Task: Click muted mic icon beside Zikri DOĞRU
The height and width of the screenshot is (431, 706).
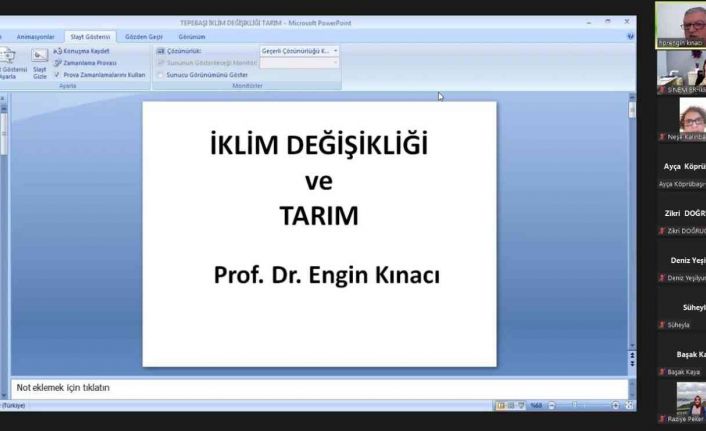Action: [662, 231]
